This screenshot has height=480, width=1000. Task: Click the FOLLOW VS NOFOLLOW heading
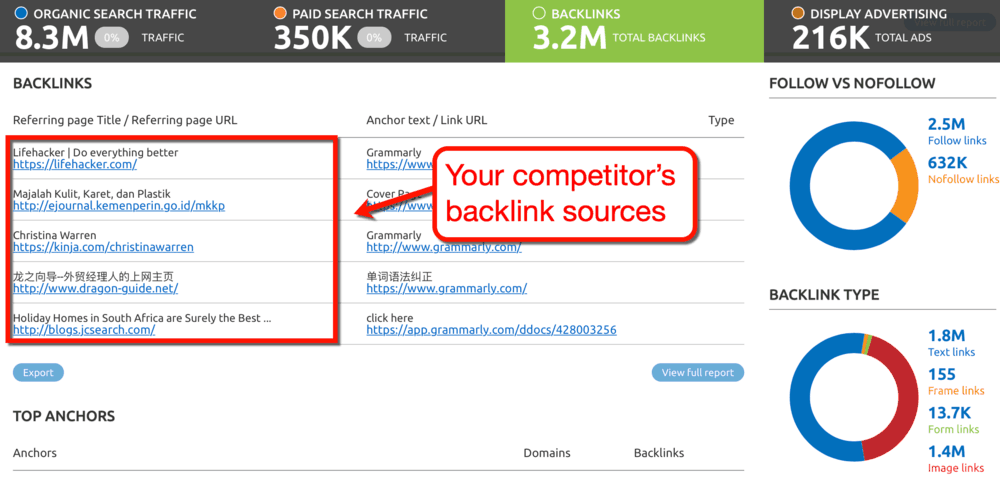[x=852, y=84]
